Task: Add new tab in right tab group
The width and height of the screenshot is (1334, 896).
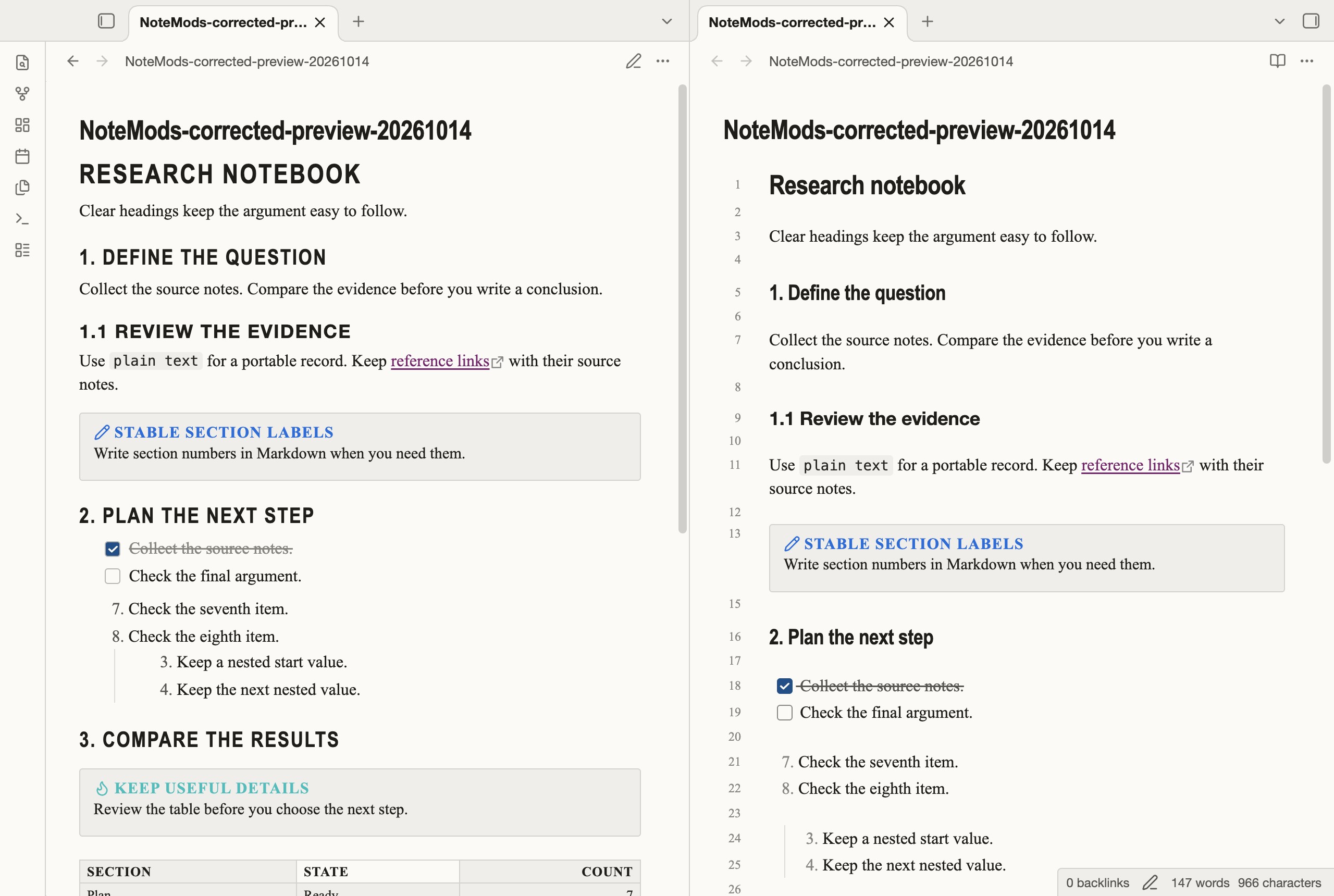Action: [x=928, y=22]
